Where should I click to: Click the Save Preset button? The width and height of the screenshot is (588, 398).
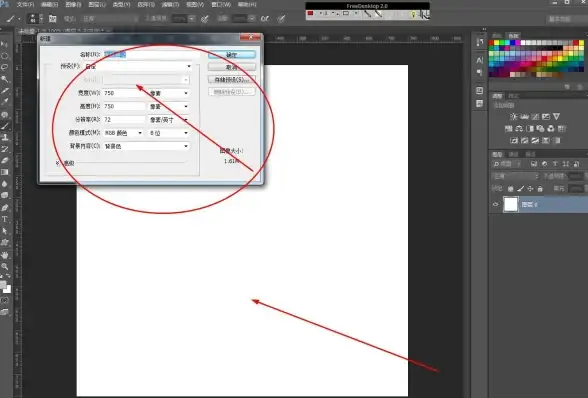coord(232,80)
